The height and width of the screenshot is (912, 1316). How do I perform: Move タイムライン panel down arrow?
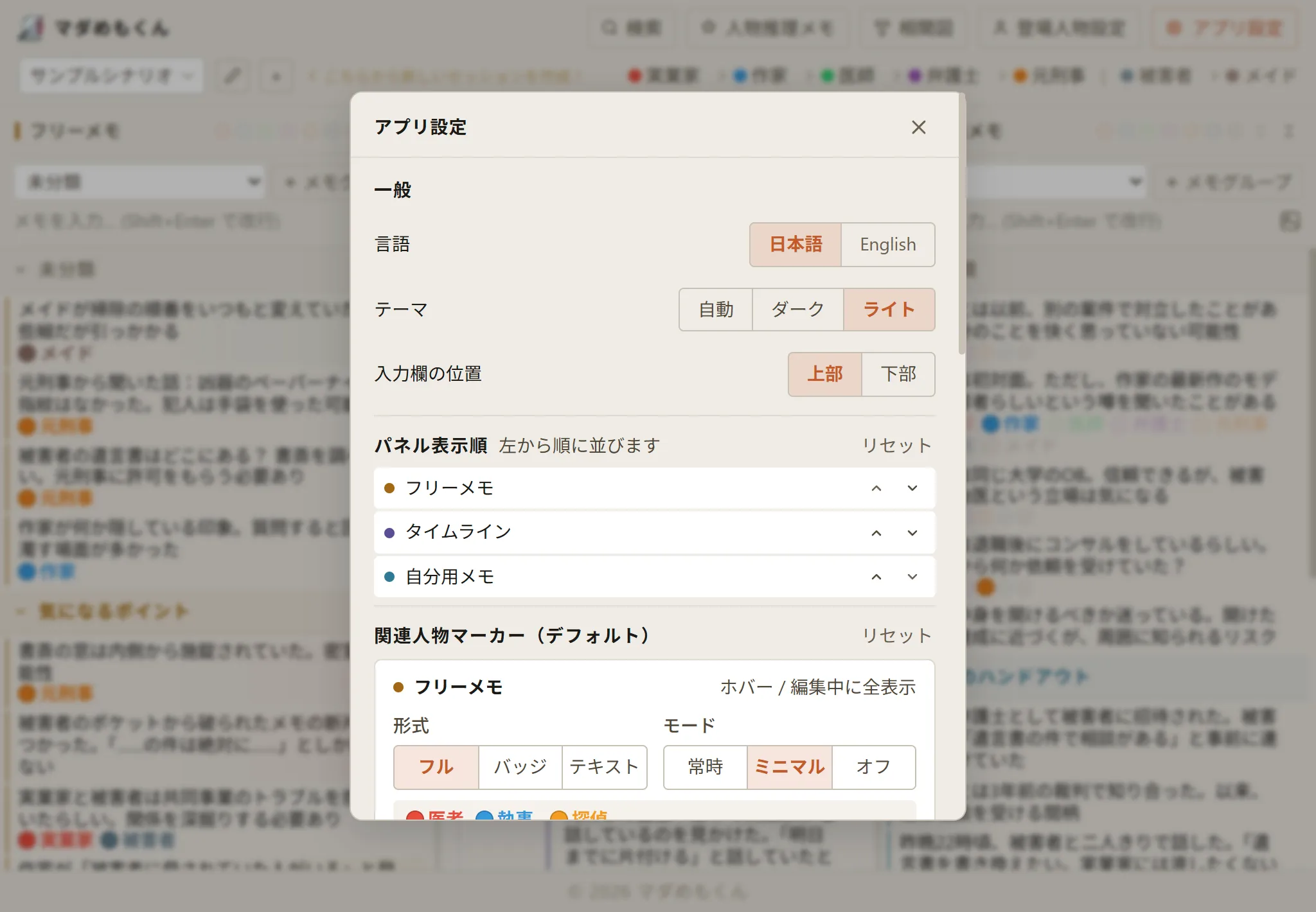point(912,533)
